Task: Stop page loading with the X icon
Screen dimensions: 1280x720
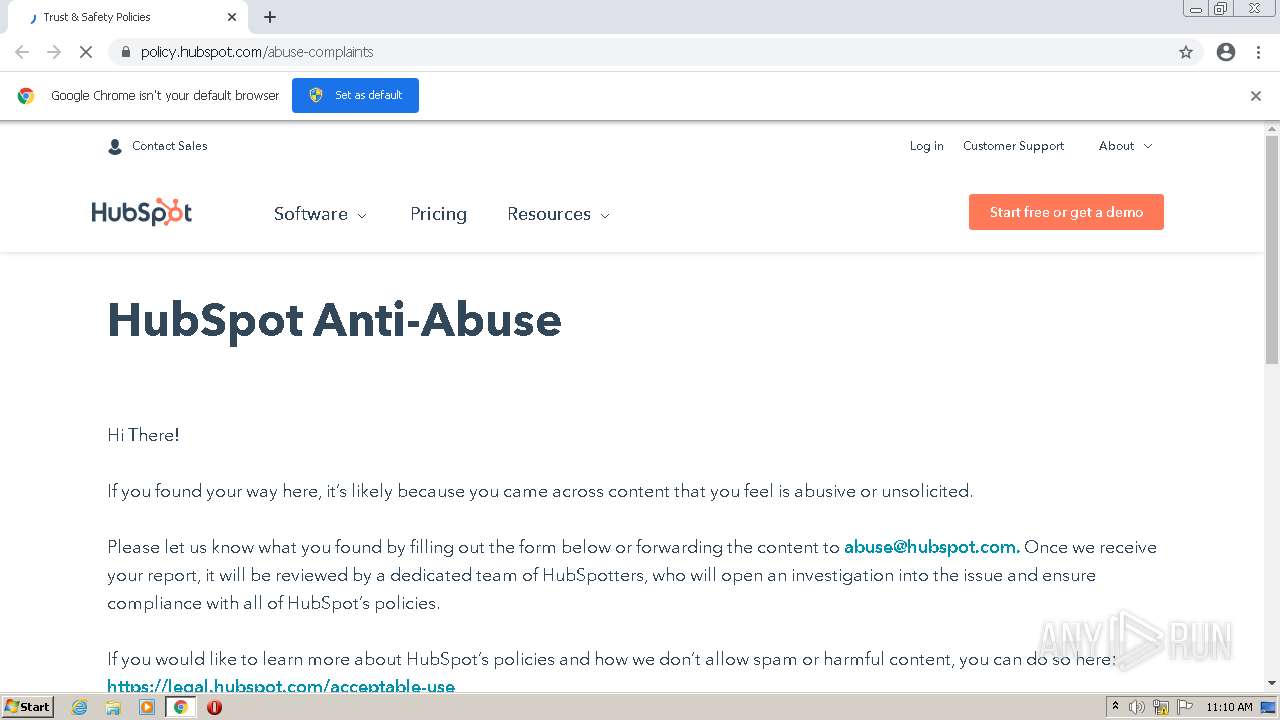Action: 86,52
